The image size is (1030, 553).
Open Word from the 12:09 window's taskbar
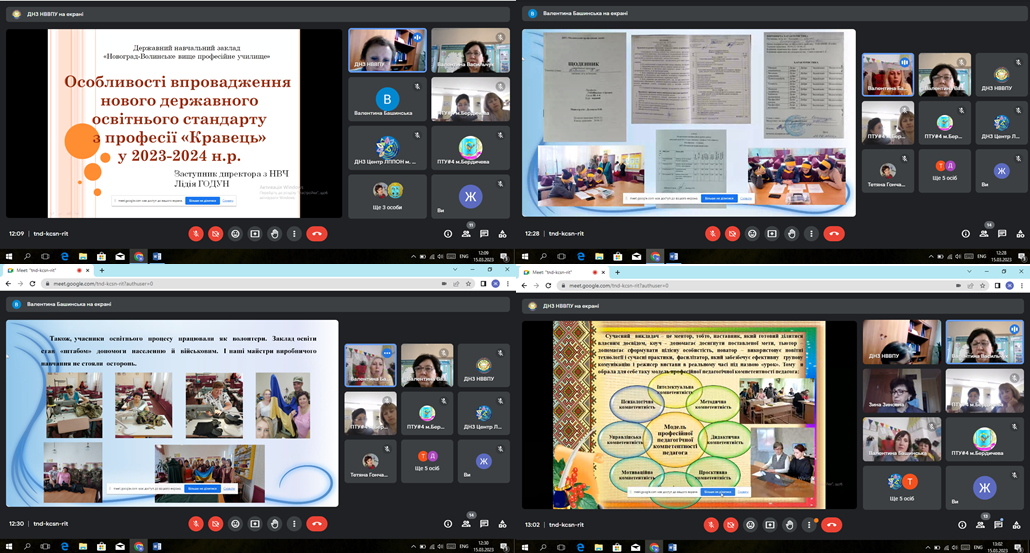click(x=157, y=257)
